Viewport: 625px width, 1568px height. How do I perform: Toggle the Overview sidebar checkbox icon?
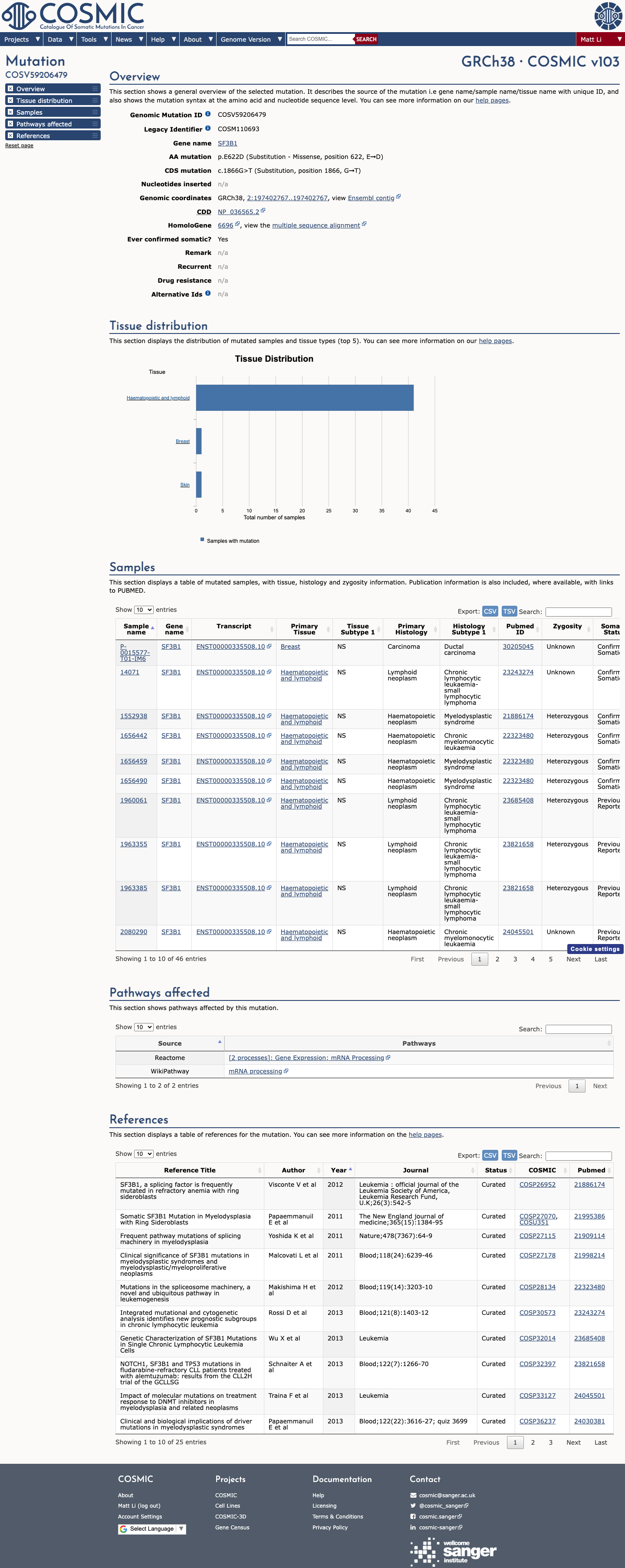click(10, 89)
